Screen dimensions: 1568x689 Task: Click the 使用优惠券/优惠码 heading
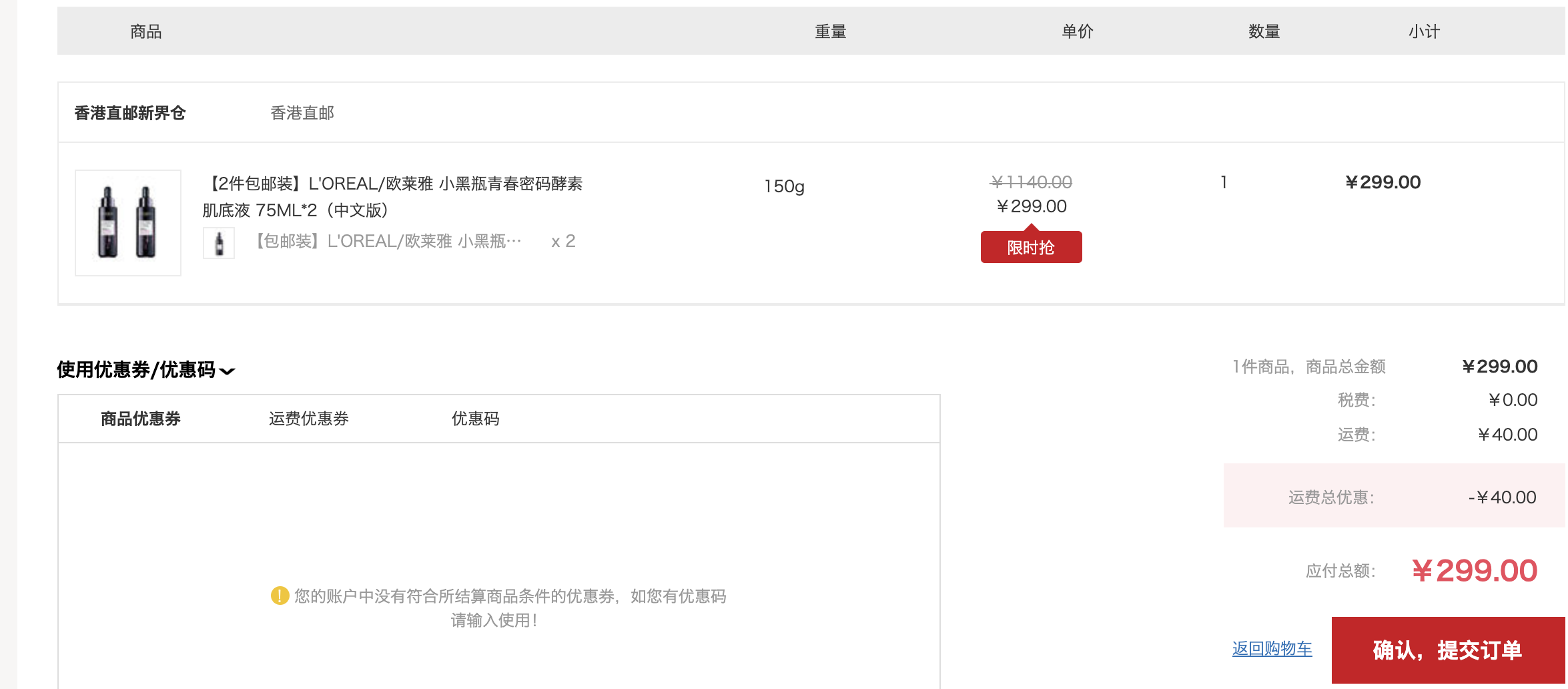(136, 369)
